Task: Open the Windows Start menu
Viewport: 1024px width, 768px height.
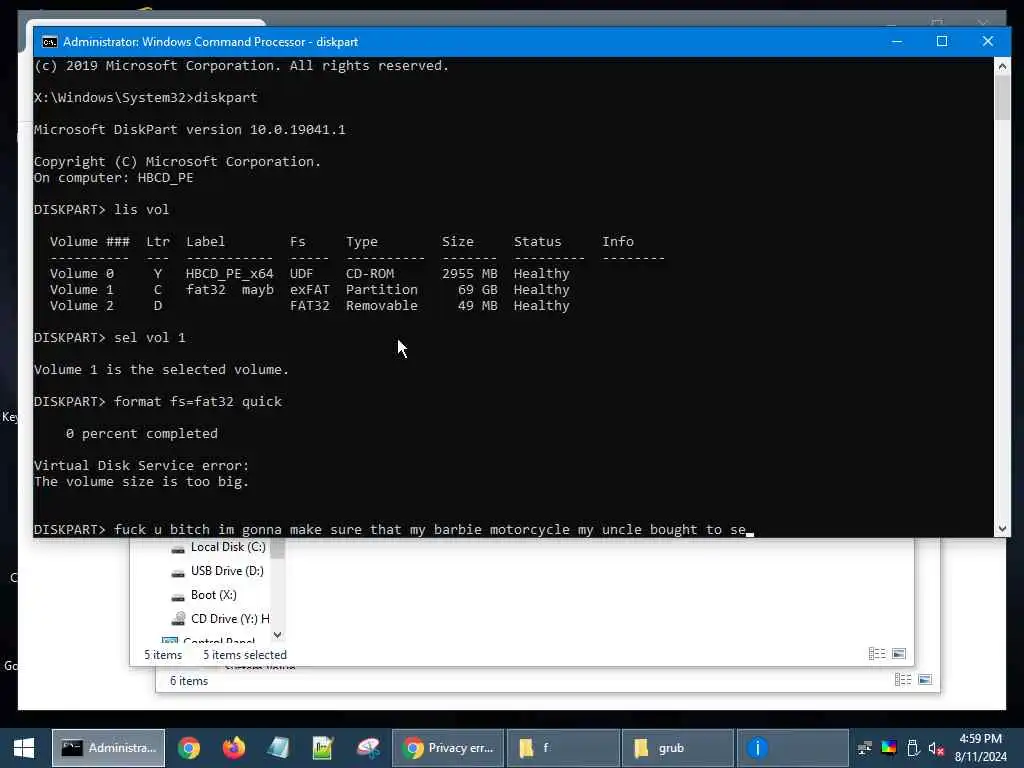Action: tap(24, 748)
